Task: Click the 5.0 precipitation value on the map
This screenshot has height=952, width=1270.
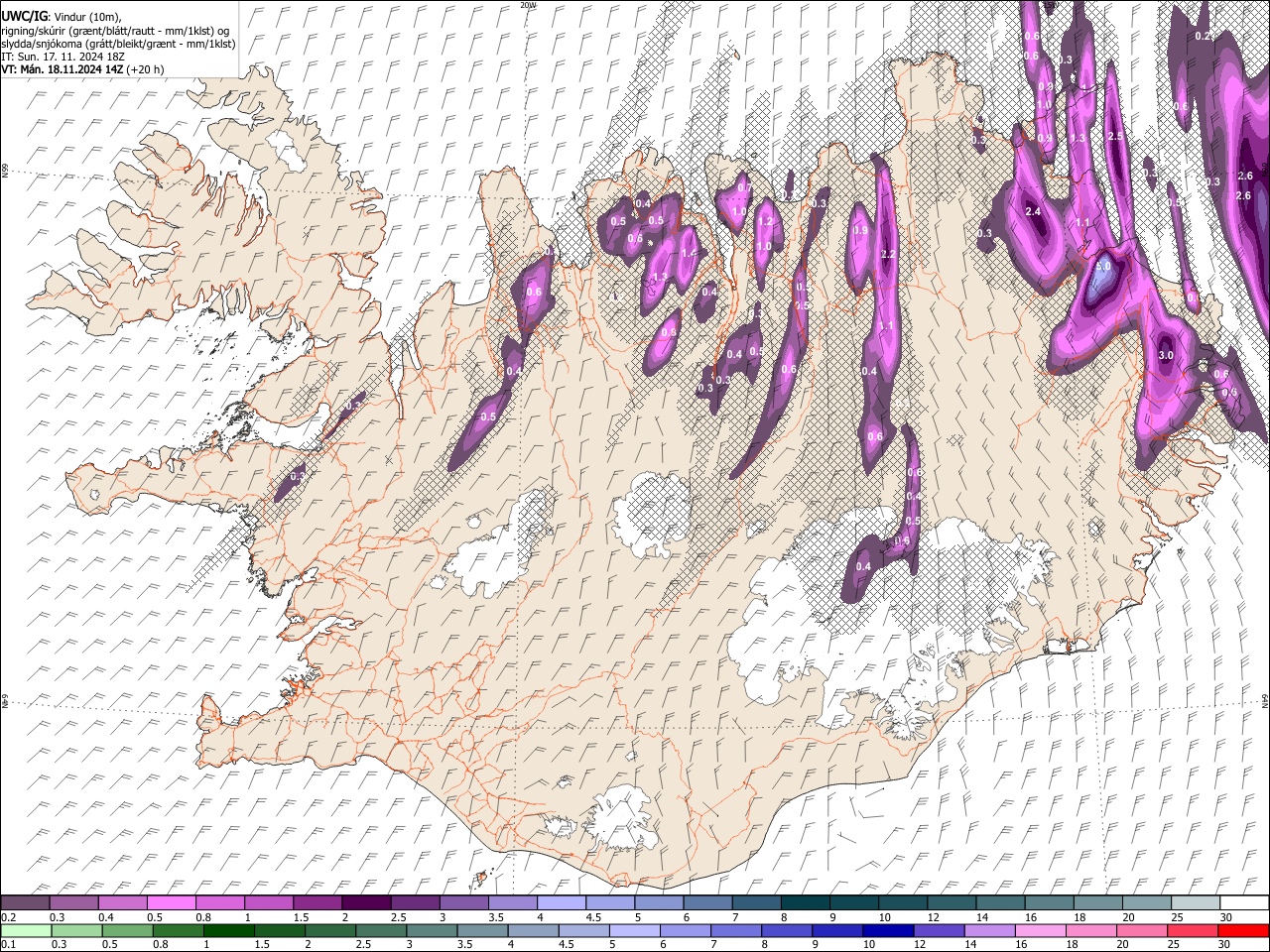Action: [x=1103, y=266]
